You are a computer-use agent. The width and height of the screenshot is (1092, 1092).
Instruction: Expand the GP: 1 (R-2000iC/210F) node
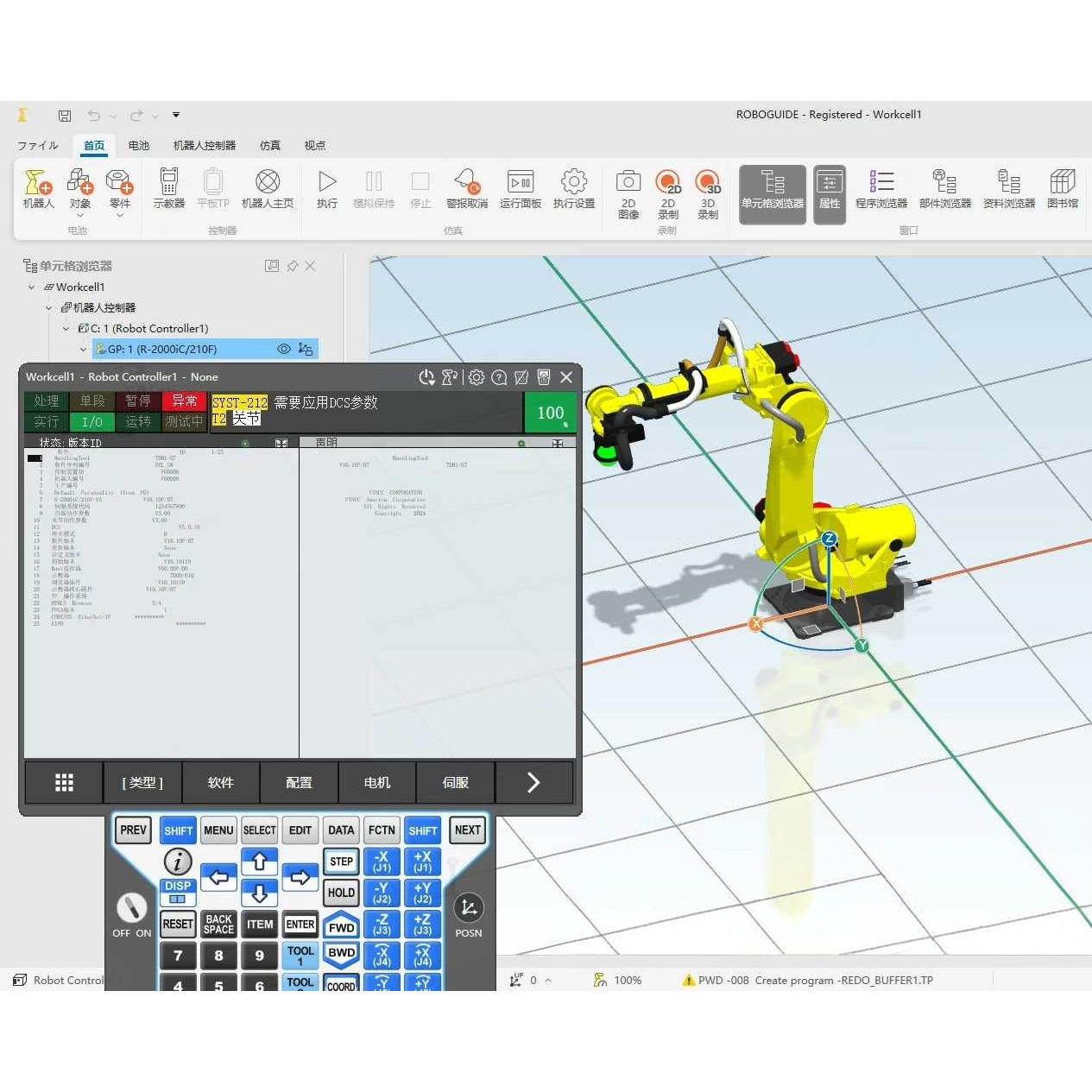tap(84, 350)
